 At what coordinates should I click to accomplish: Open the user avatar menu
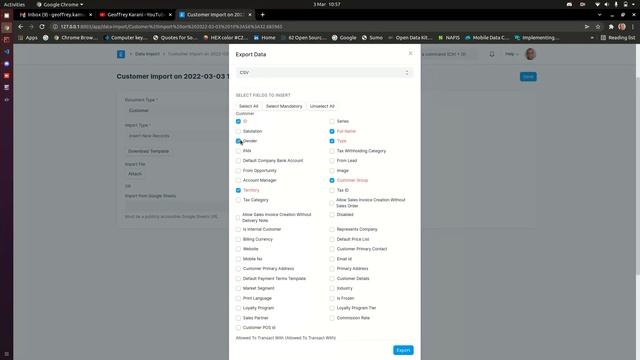click(530, 54)
